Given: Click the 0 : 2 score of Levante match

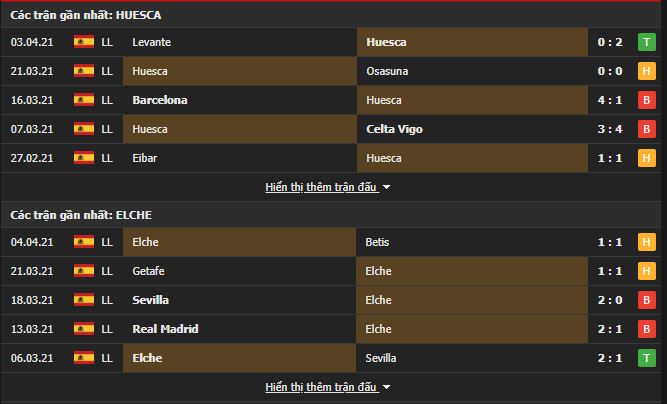Looking at the screenshot, I should coord(610,42).
